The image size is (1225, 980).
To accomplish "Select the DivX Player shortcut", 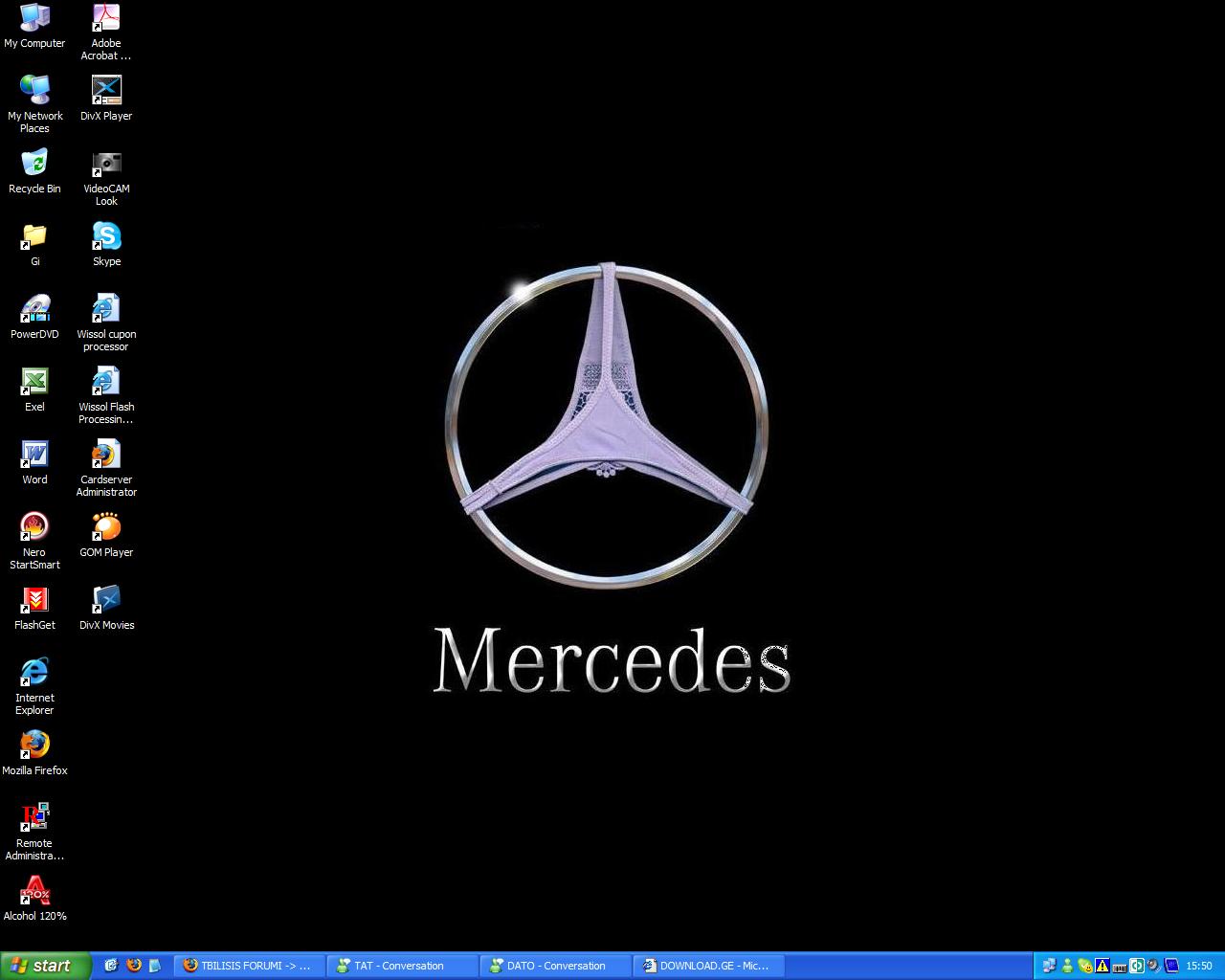I will point(106,99).
